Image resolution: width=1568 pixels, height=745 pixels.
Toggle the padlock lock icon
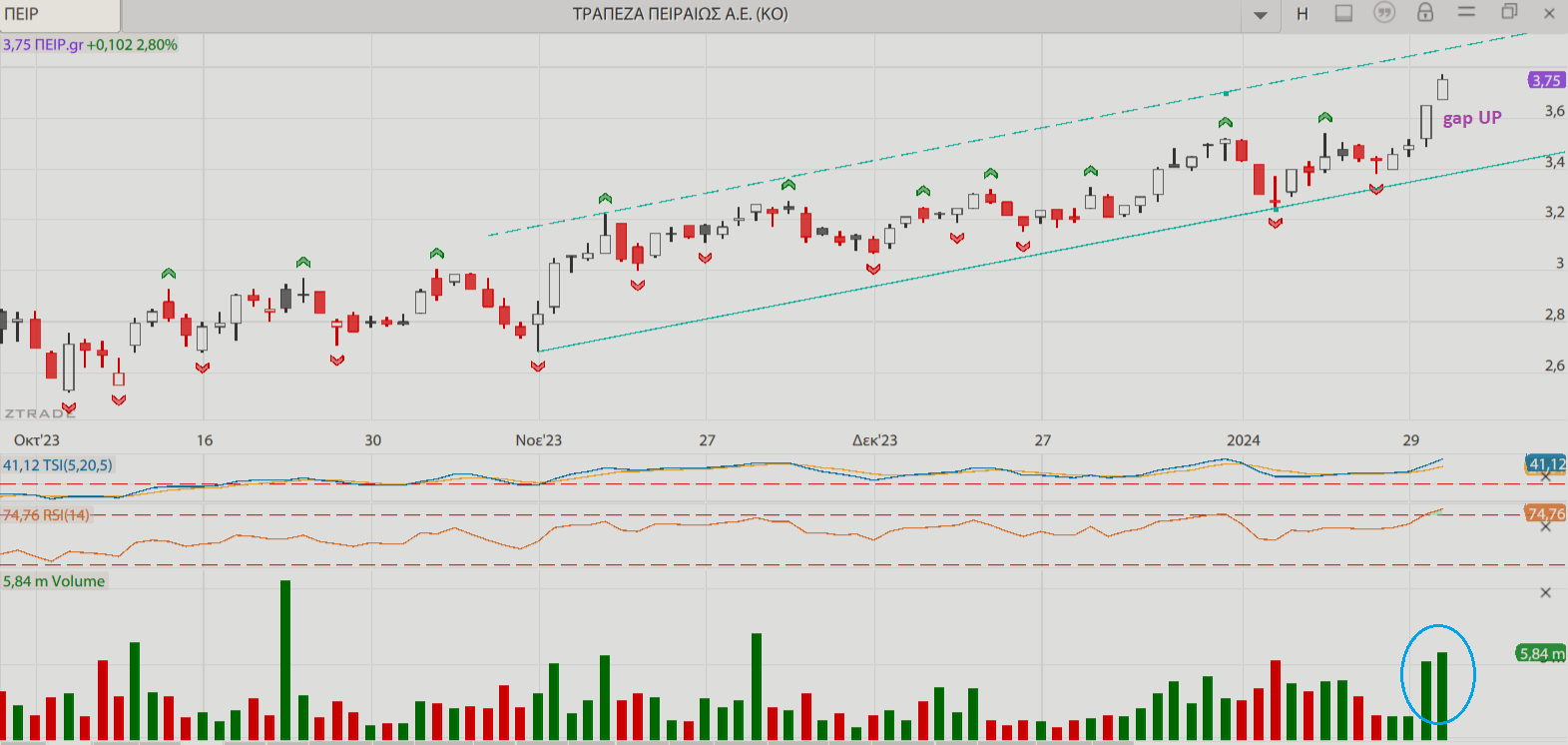click(x=1425, y=12)
